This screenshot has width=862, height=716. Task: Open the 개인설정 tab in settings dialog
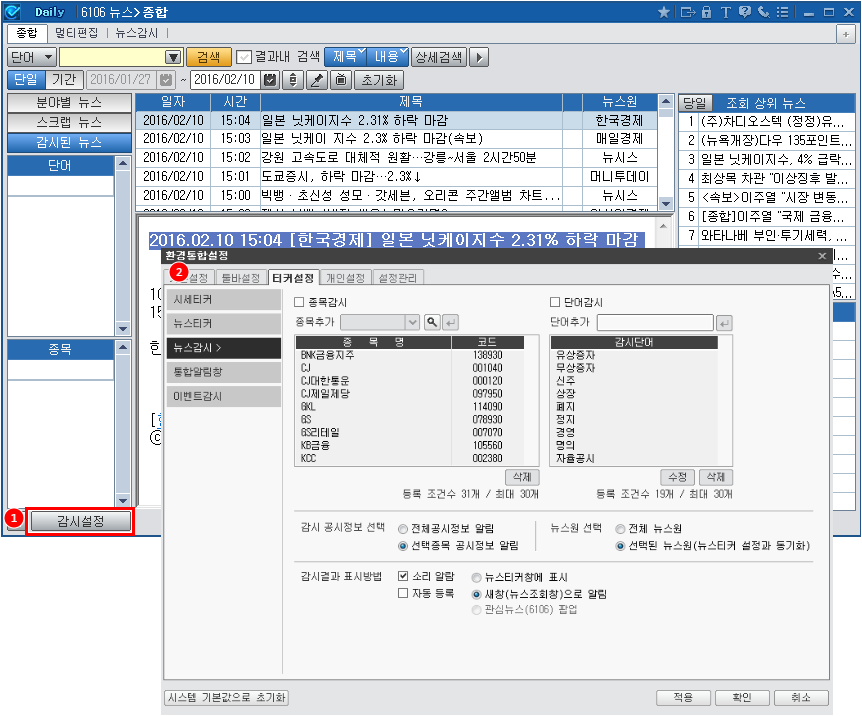point(345,278)
